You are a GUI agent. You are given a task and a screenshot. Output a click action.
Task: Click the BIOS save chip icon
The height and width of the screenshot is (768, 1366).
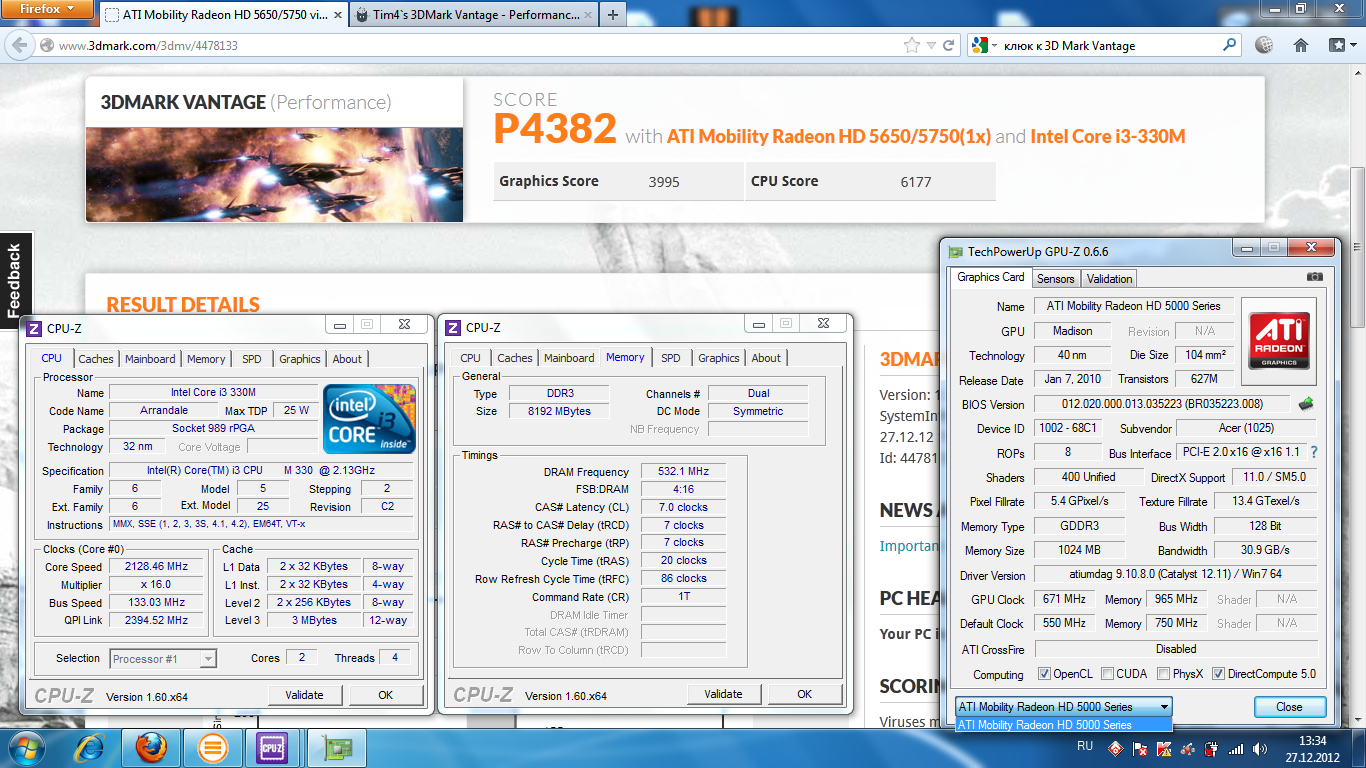point(1306,404)
